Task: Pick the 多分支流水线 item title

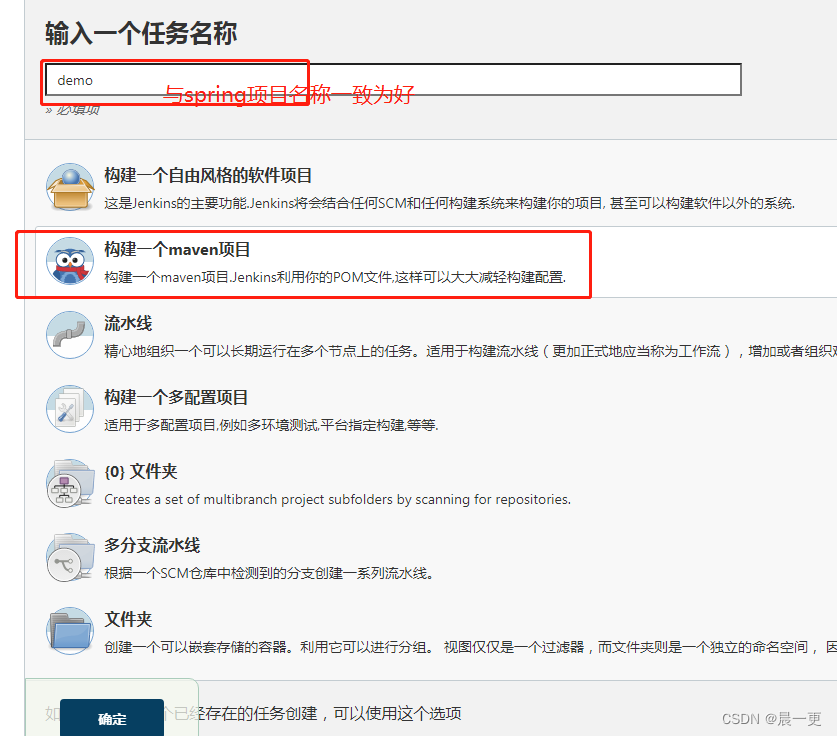Action: [x=152, y=545]
